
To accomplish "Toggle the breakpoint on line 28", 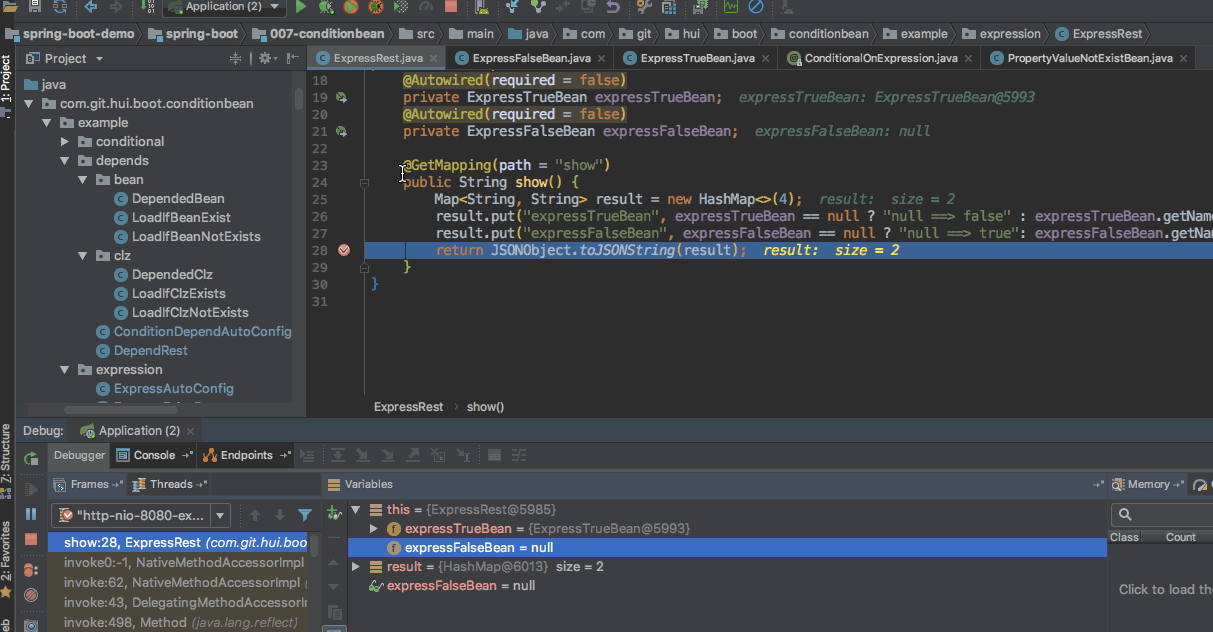I will click(x=344, y=250).
